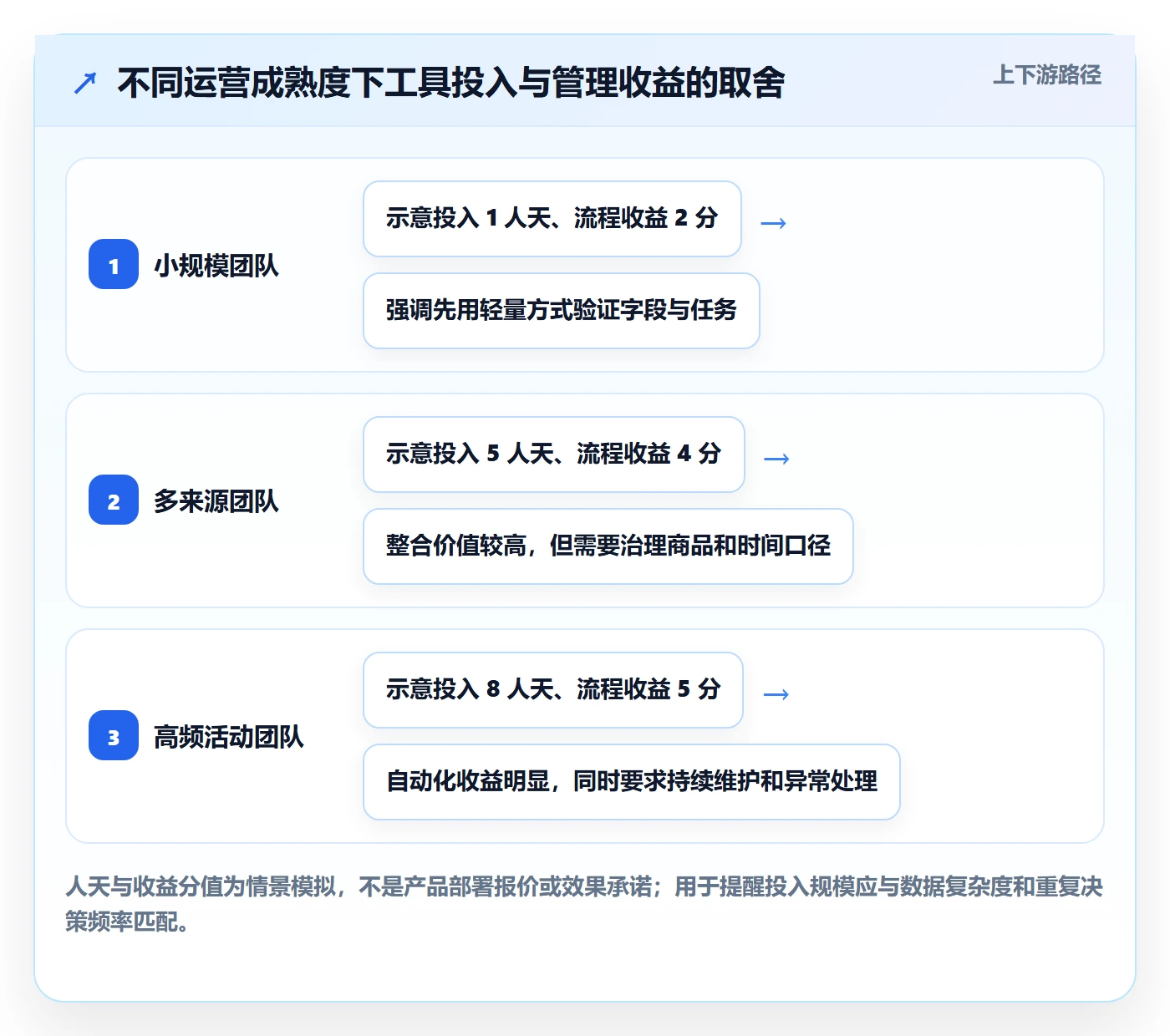The width and height of the screenshot is (1170, 1036).
Task: Click the box 示意投入 5 人天、流程收益 4 分
Action: (x=554, y=455)
